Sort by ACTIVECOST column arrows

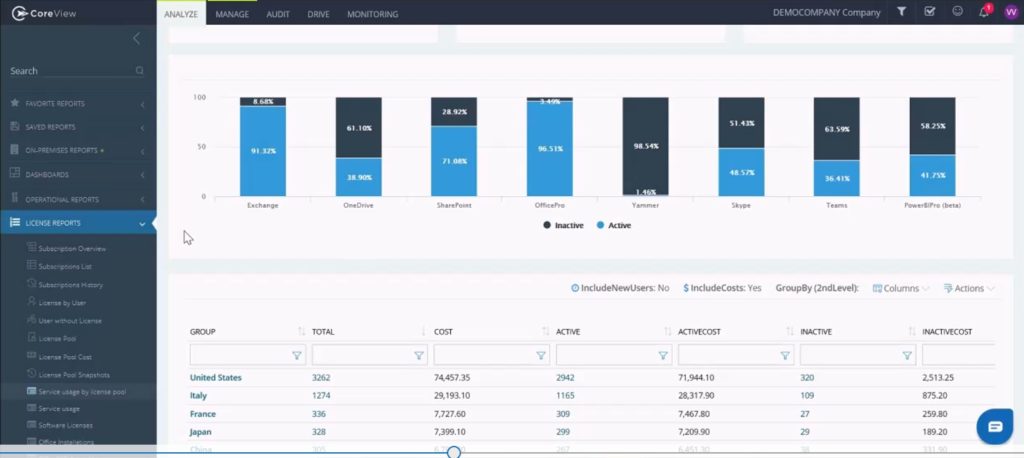(x=790, y=332)
